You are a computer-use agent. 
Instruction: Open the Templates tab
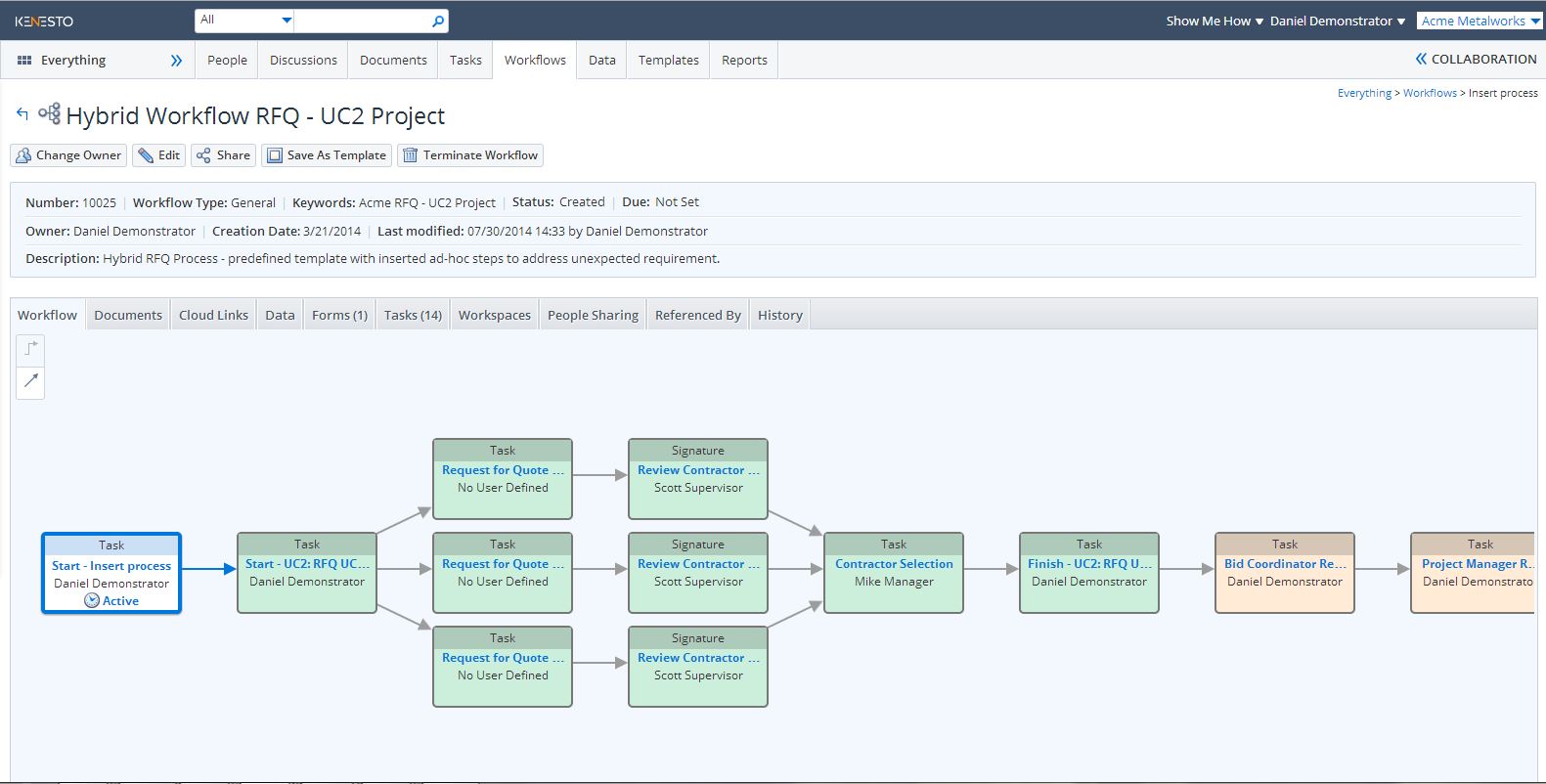click(669, 60)
